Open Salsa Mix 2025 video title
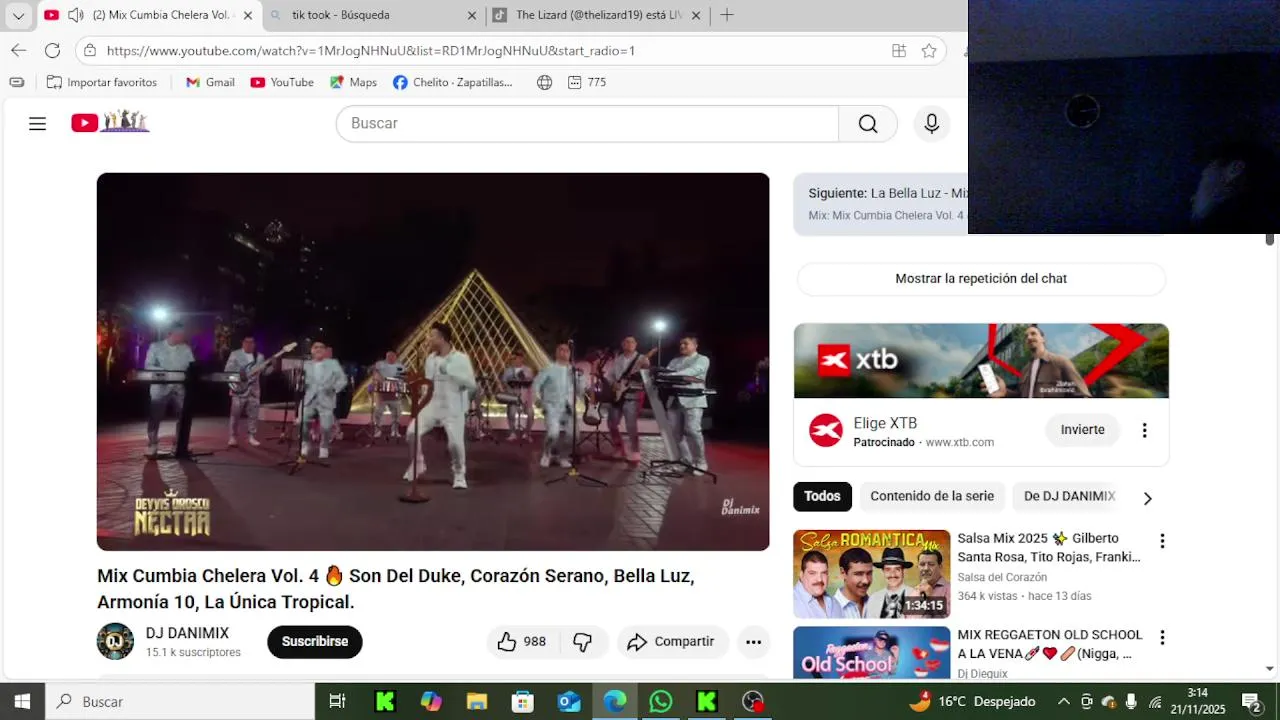1280x720 pixels. [x=1049, y=547]
